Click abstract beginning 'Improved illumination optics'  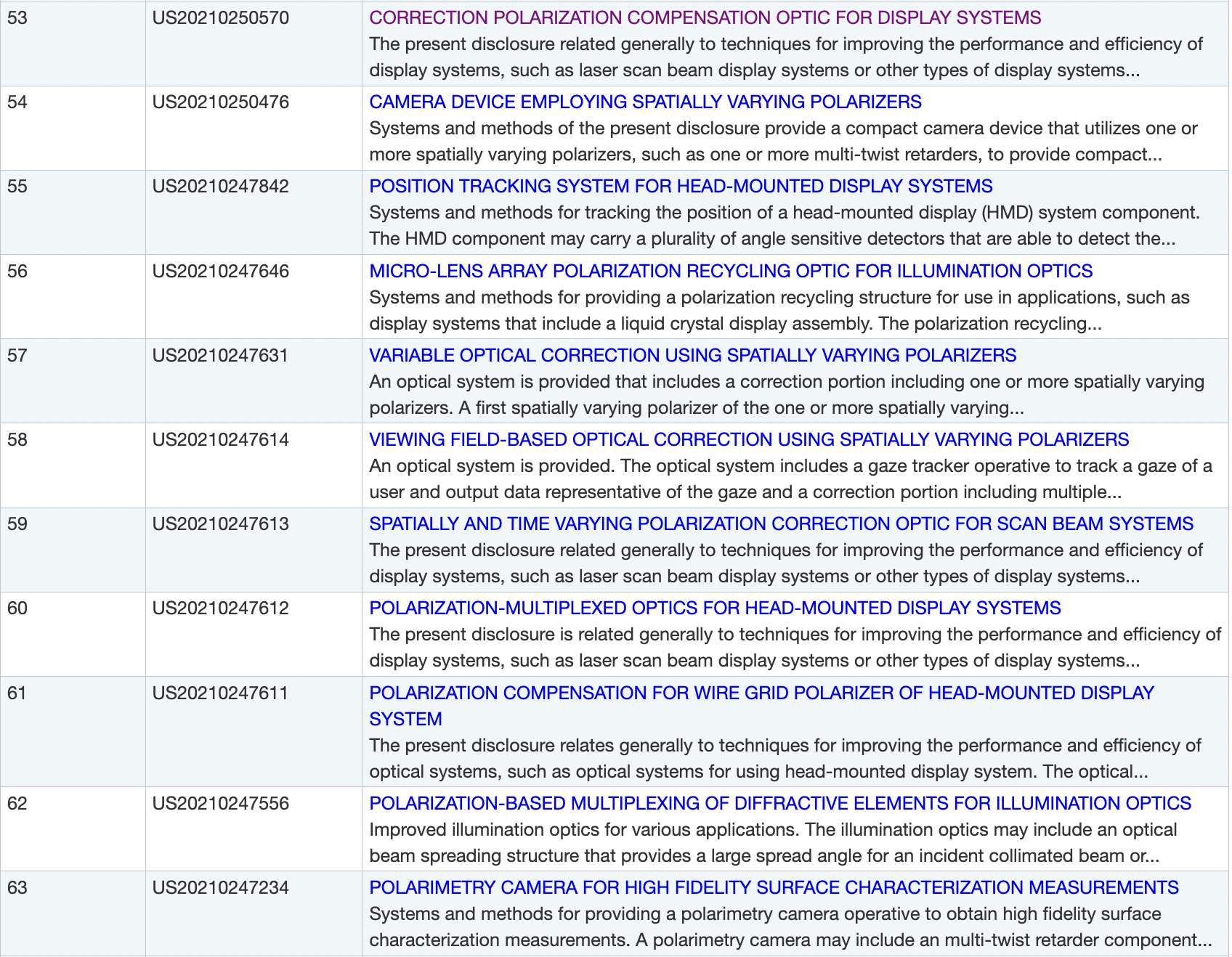(773, 842)
